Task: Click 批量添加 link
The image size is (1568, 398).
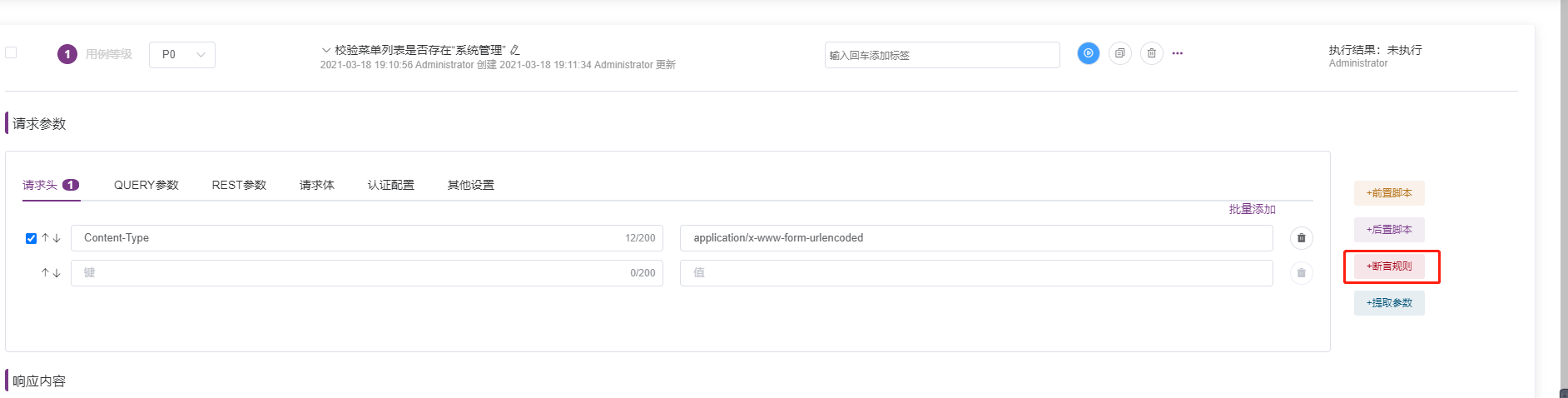Action: tap(1253, 209)
